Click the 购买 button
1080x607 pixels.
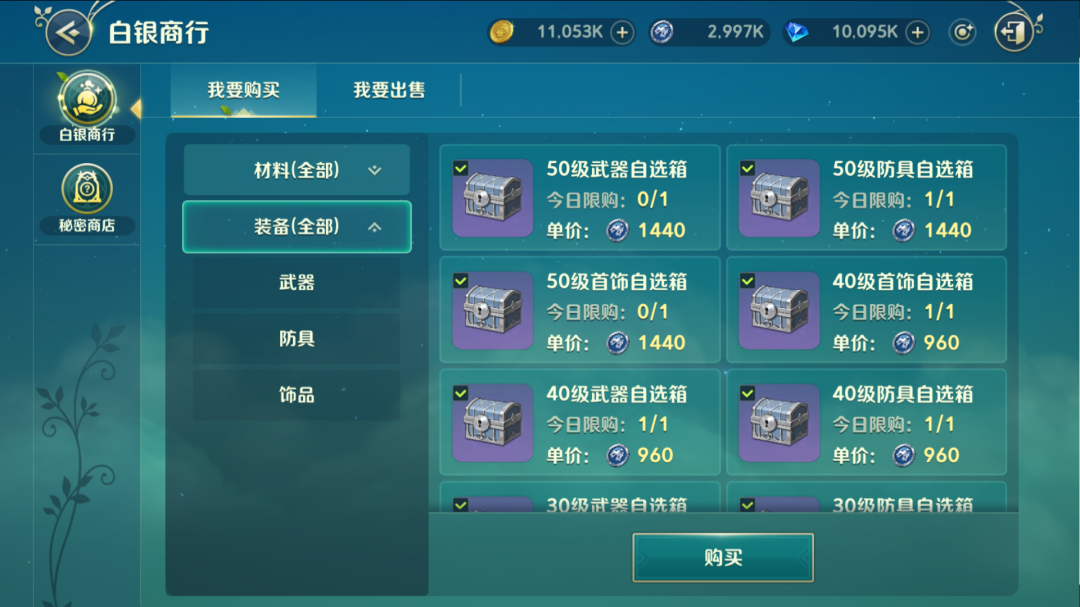tap(723, 557)
